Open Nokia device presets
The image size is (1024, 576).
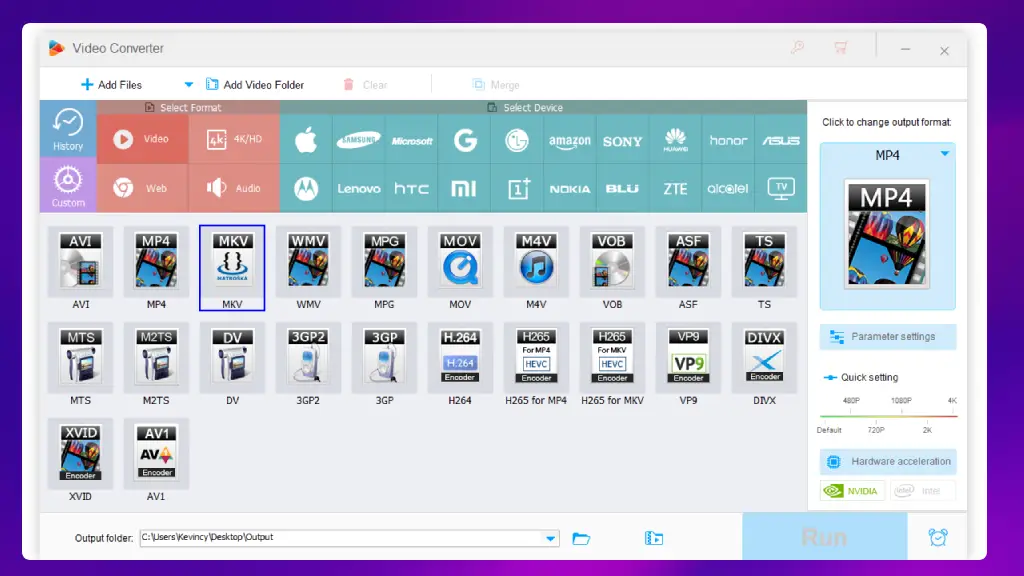[569, 189]
